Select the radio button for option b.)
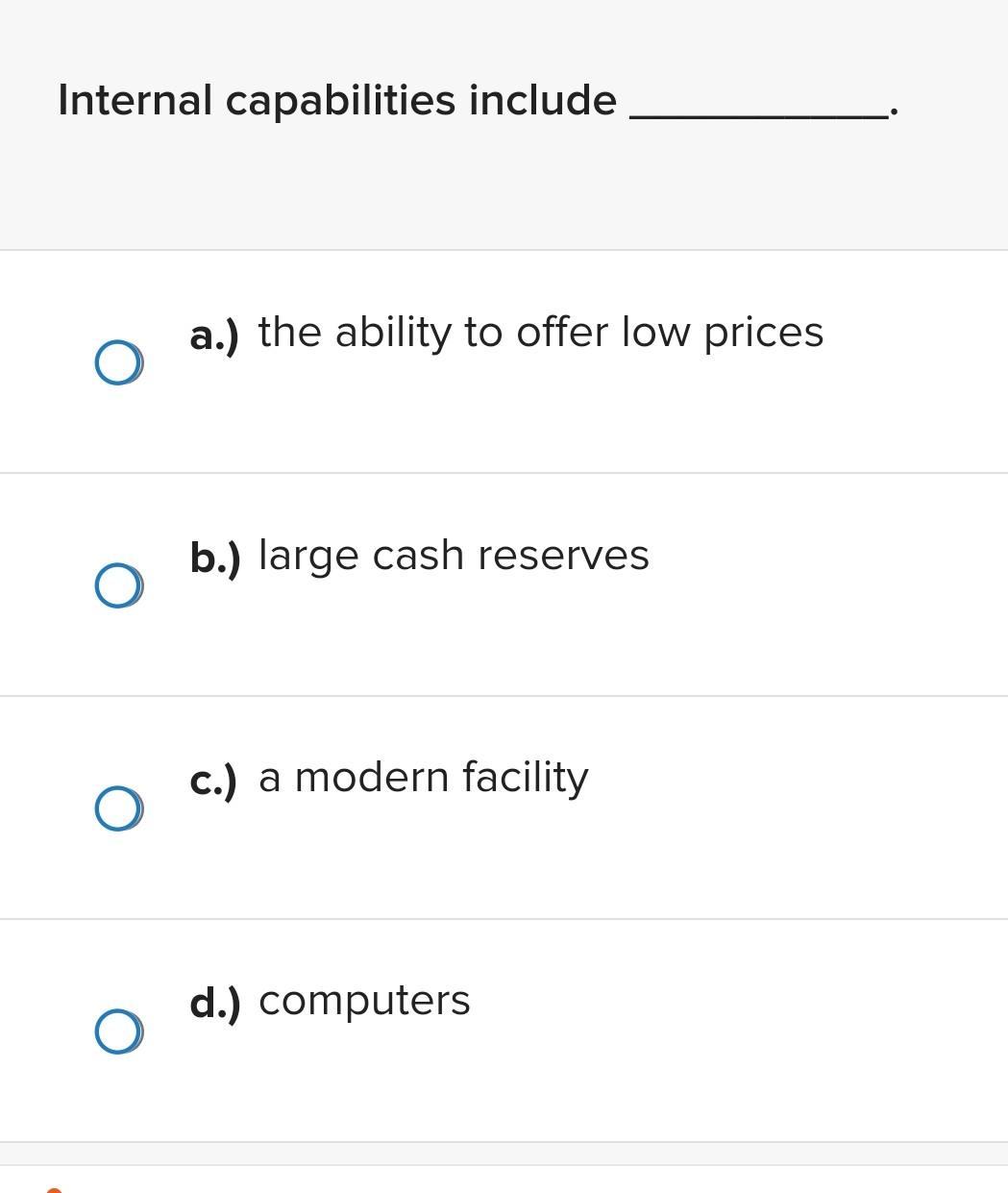The image size is (1008, 1193). click(117, 584)
